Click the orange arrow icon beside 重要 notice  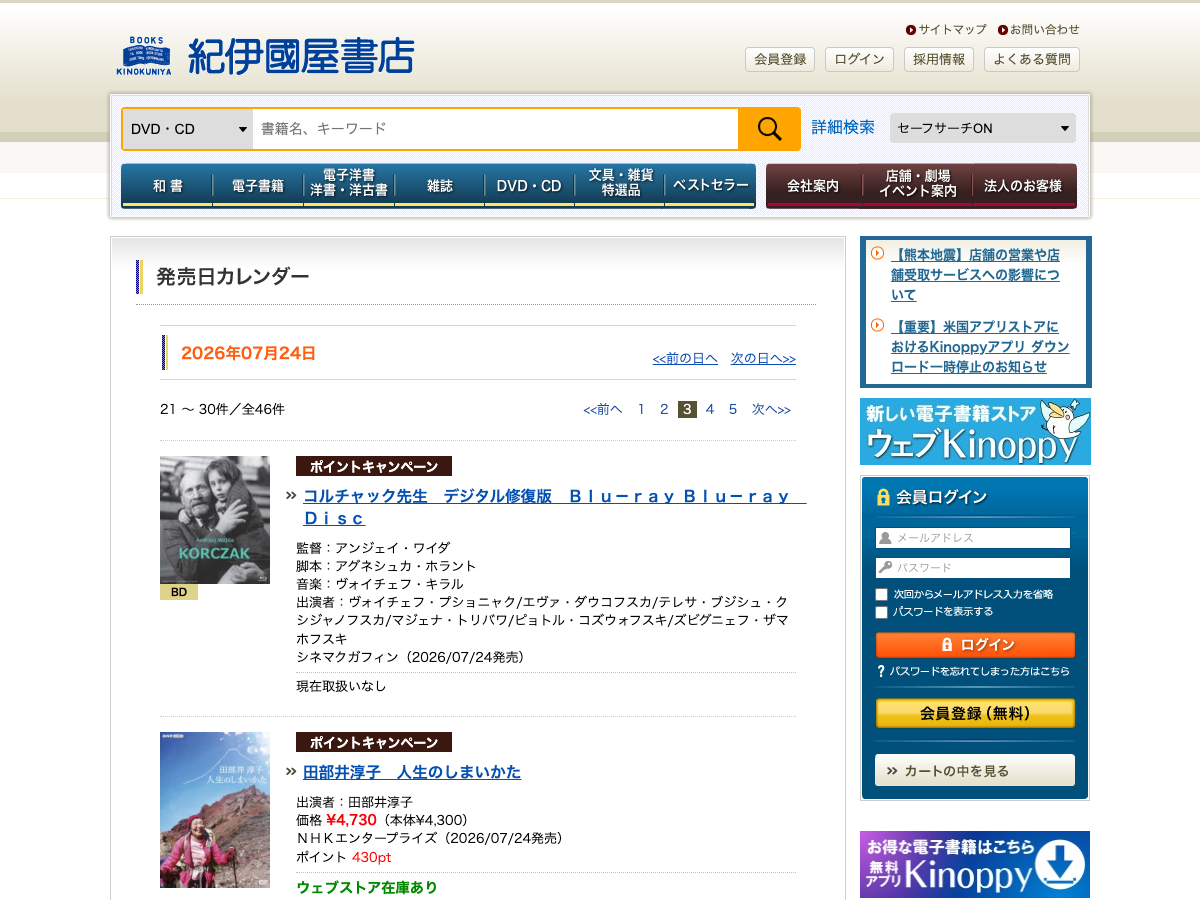pos(877,325)
